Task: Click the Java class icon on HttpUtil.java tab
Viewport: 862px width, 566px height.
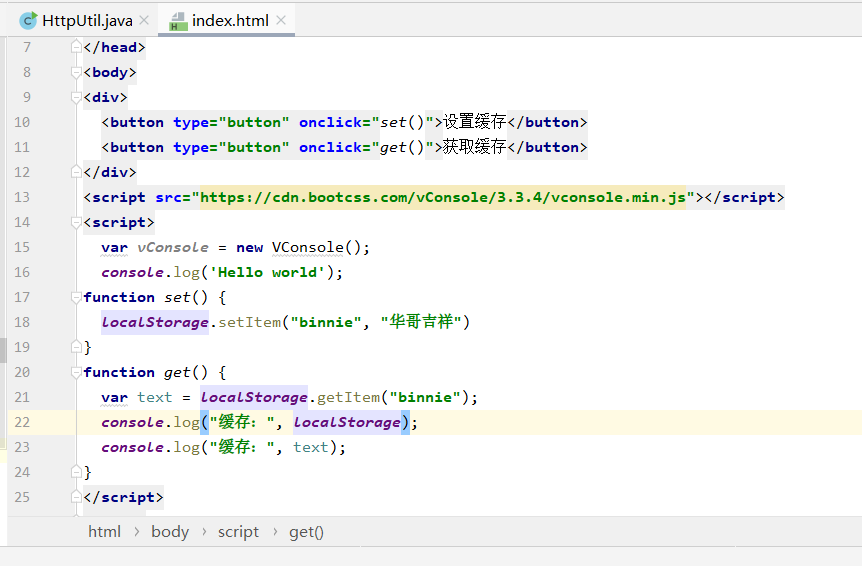Action: click(28, 20)
